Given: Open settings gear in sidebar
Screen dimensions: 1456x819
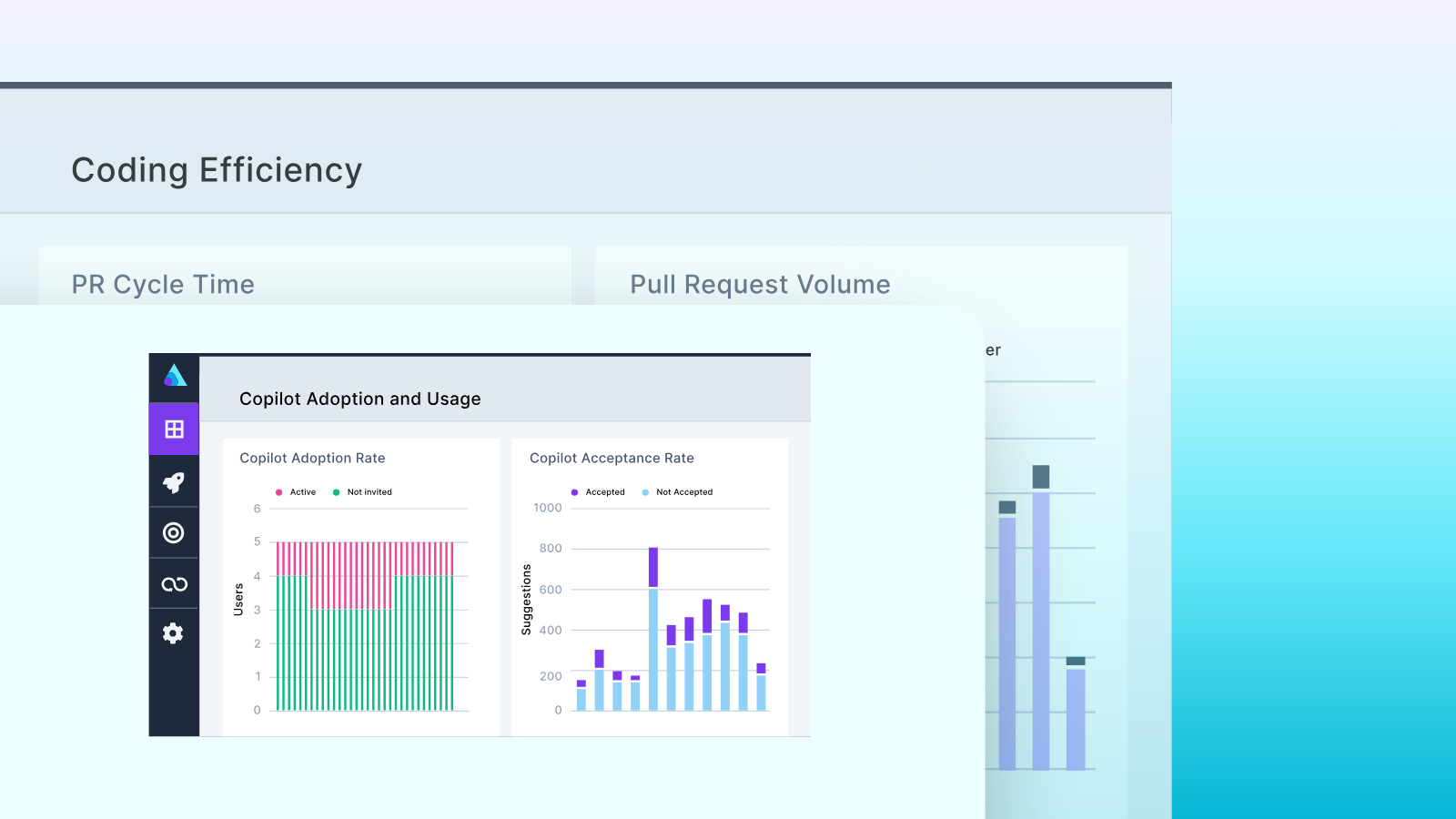Looking at the screenshot, I should 174,633.
